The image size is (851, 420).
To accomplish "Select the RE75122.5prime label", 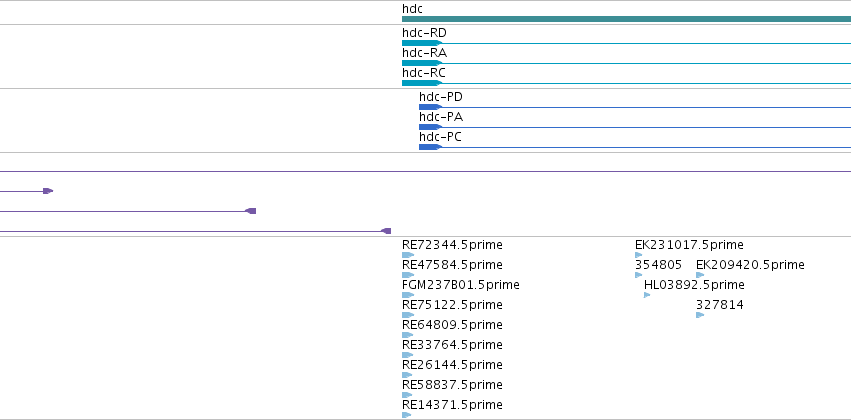I will click(452, 305).
